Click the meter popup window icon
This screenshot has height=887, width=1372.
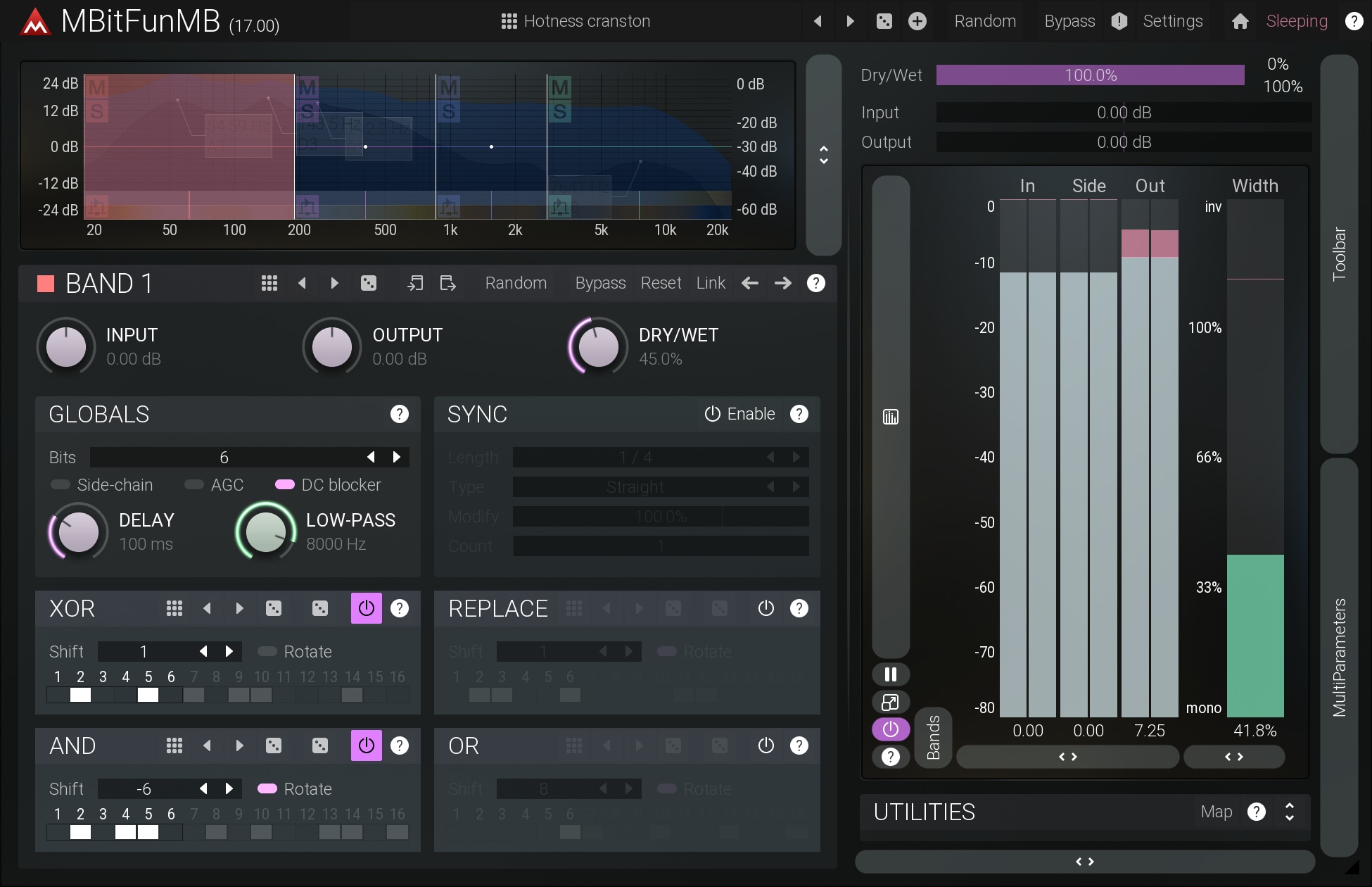click(890, 702)
